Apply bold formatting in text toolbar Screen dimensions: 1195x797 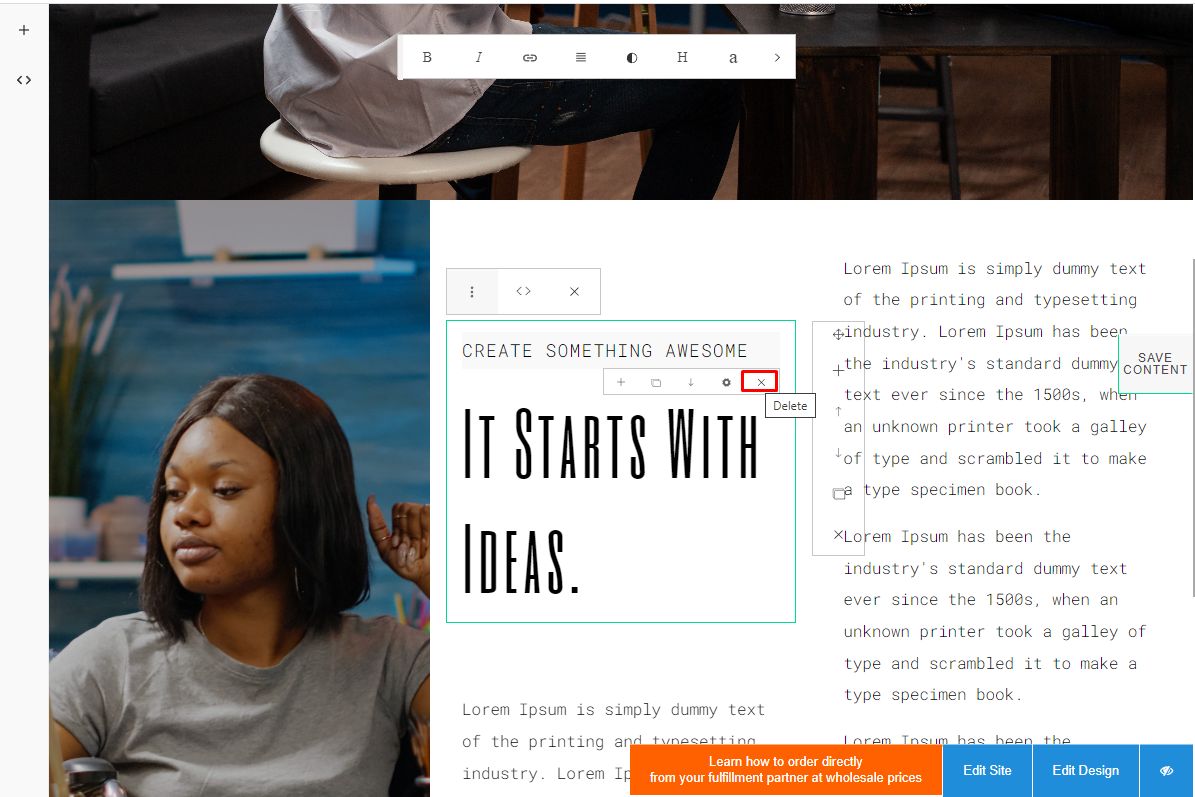[x=427, y=57]
